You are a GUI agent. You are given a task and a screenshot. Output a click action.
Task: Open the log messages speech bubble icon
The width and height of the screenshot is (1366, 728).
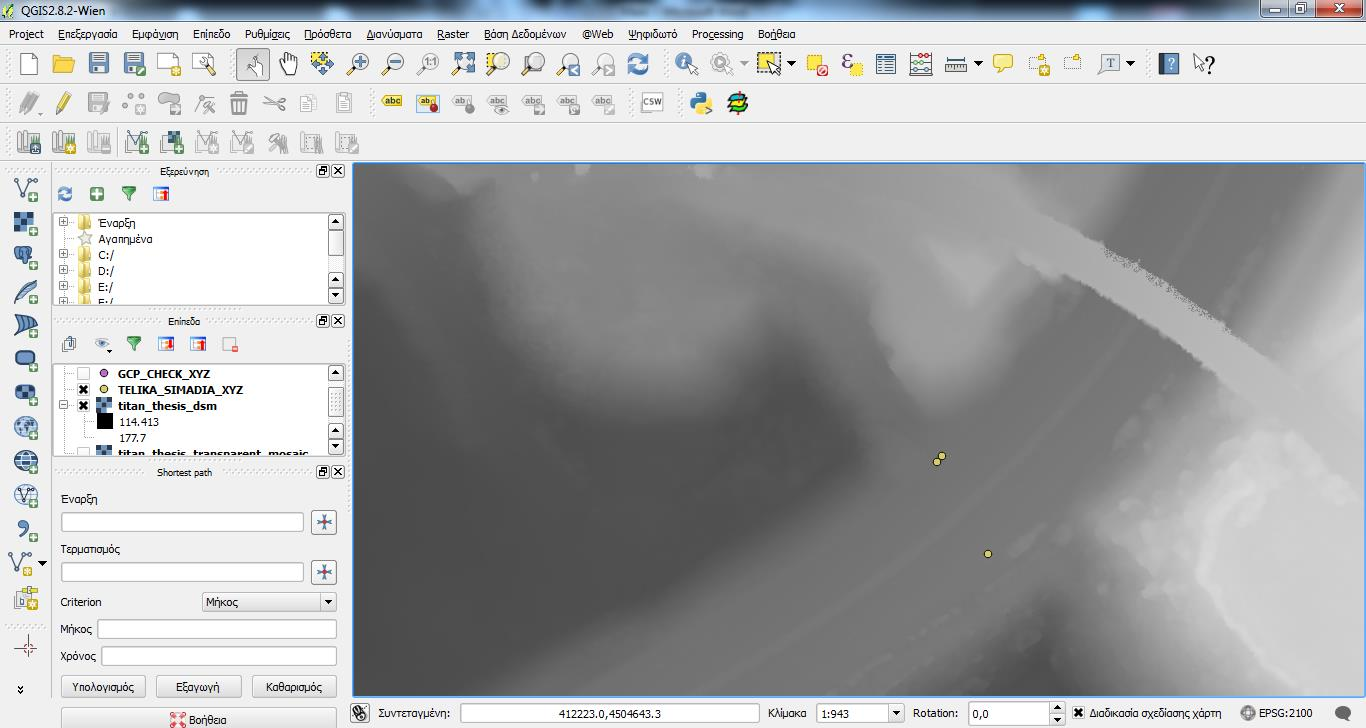[x=1344, y=713]
